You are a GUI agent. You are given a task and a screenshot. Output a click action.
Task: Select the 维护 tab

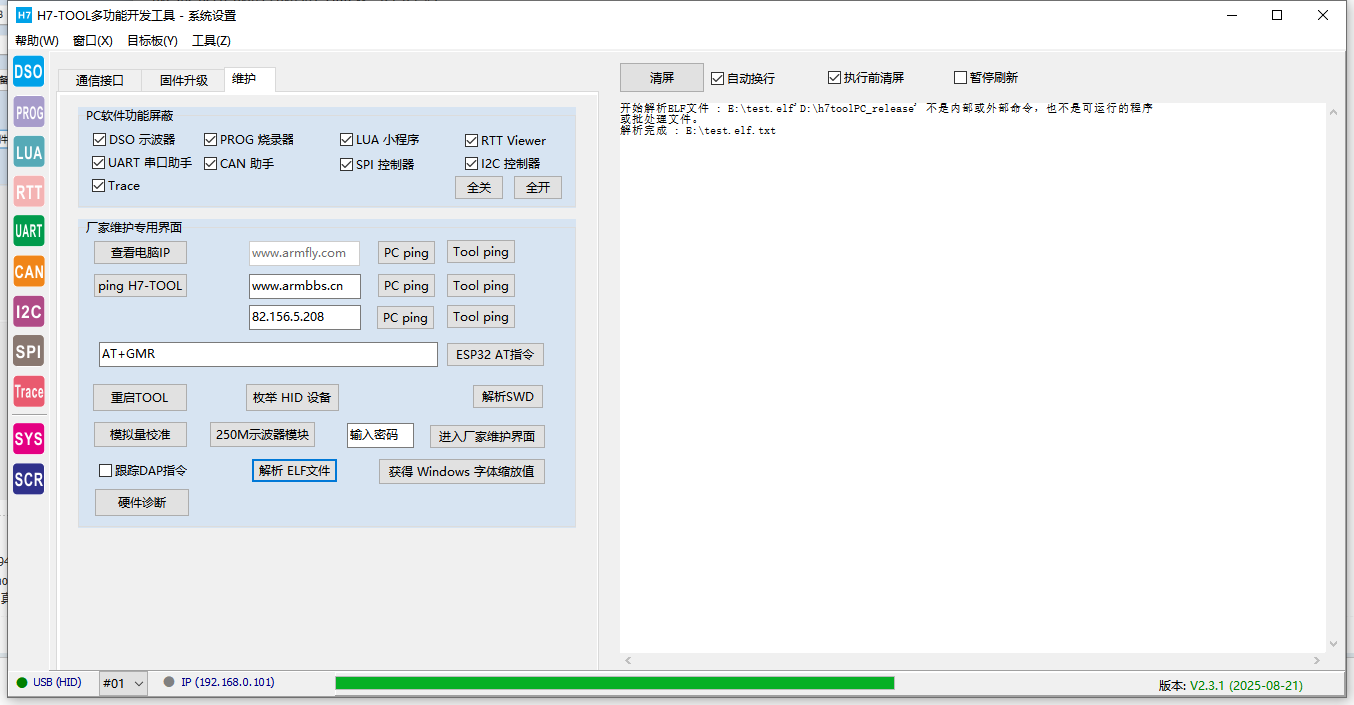pyautogui.click(x=249, y=79)
